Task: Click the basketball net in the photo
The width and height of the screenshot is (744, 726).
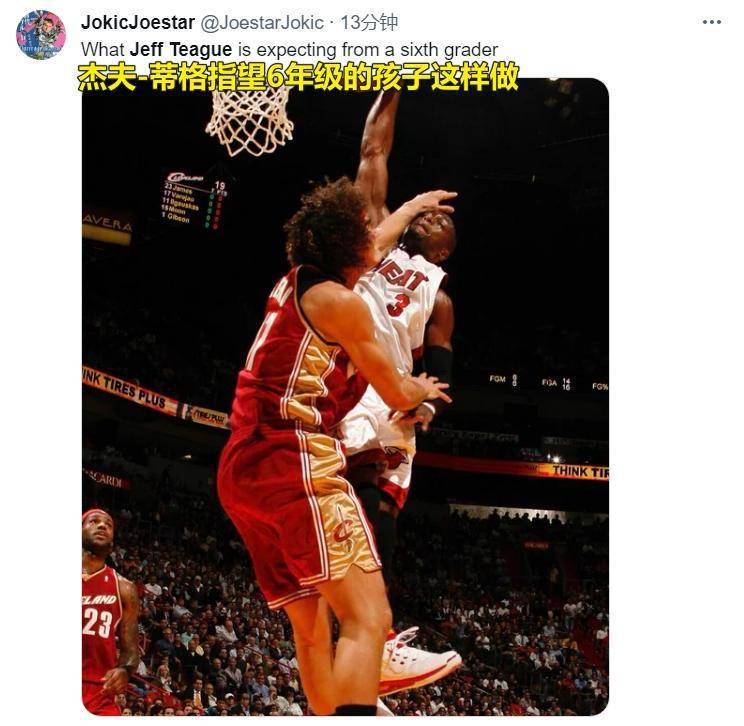Action: coord(249,121)
